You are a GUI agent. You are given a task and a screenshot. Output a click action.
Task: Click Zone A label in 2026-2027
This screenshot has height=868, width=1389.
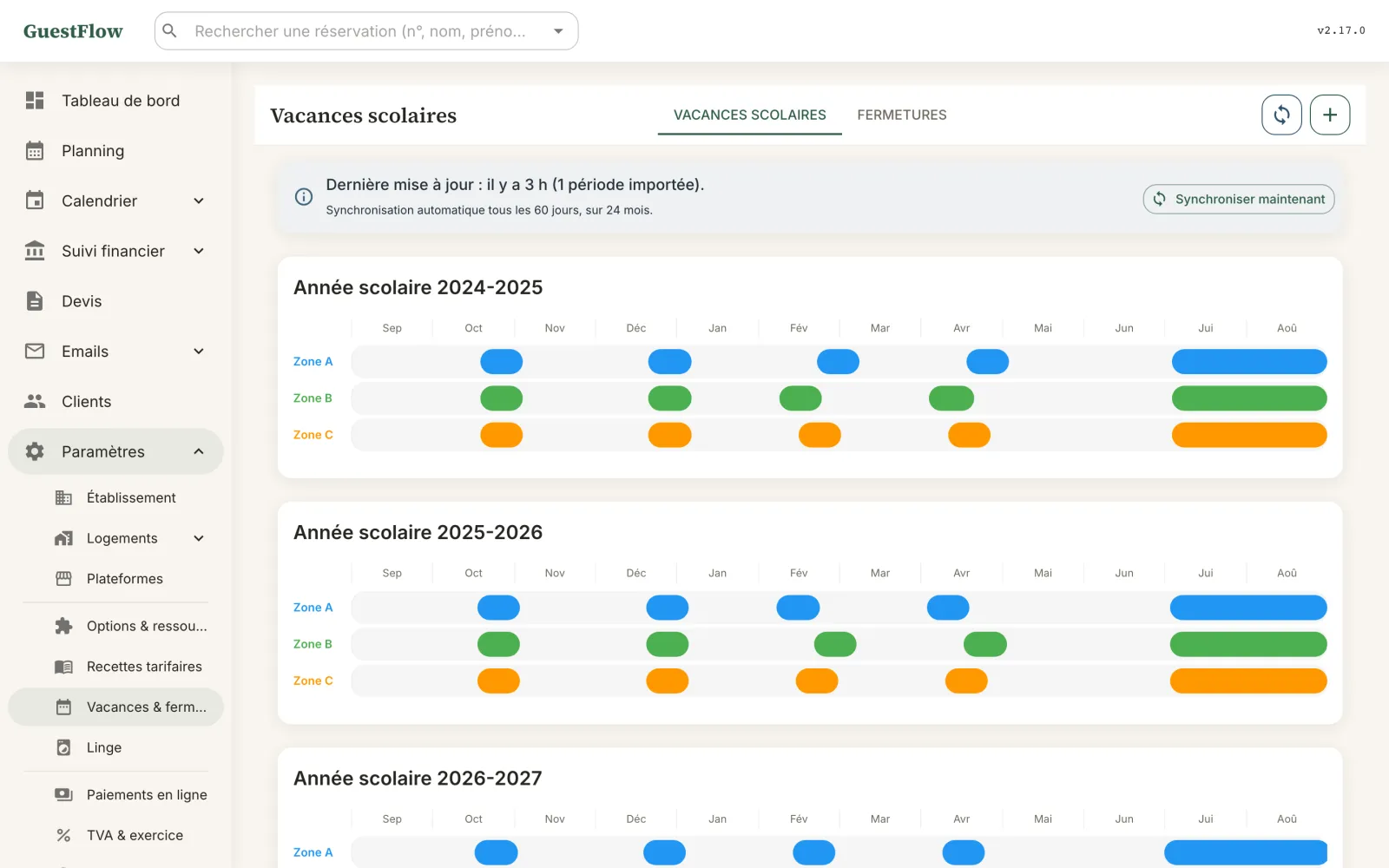click(313, 852)
